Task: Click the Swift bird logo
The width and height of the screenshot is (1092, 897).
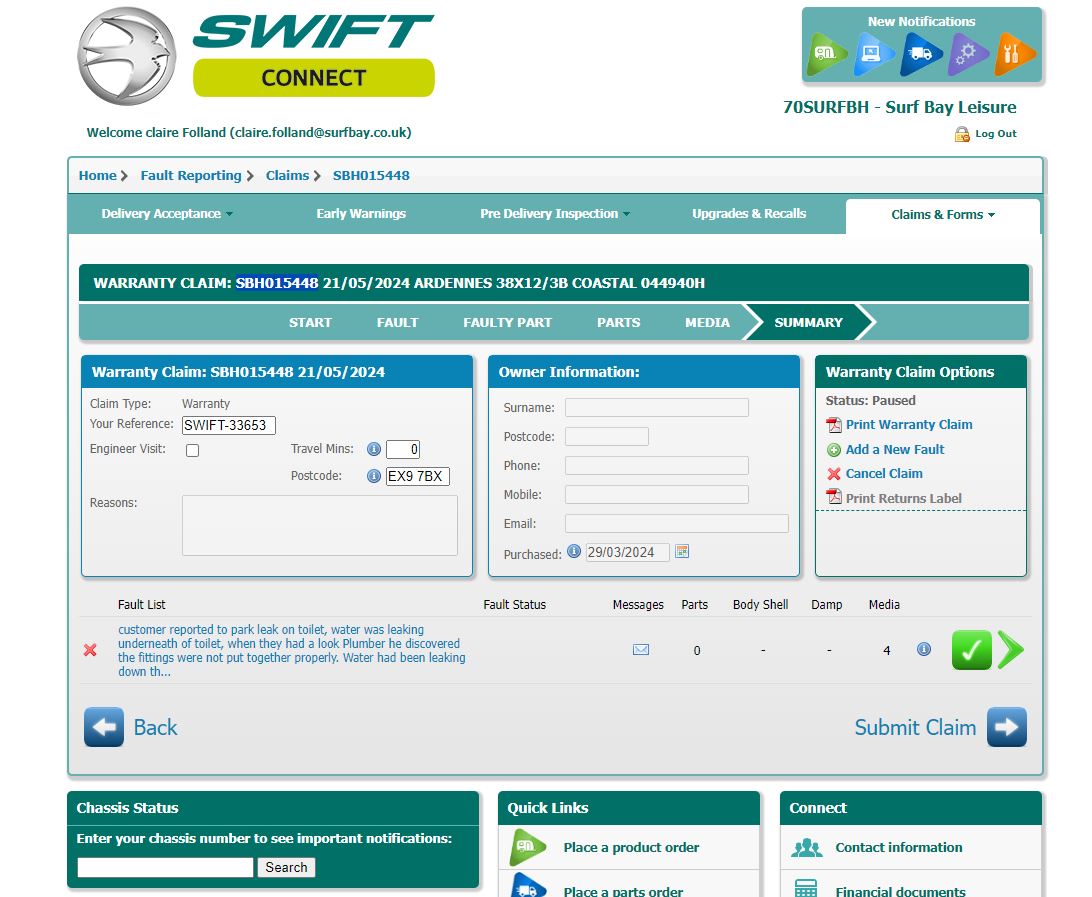Action: pos(126,56)
